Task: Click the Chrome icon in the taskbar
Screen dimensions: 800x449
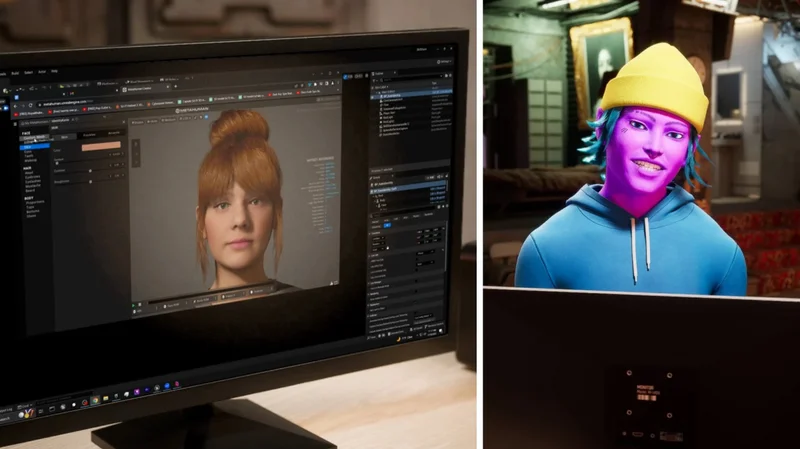Action: (95, 400)
